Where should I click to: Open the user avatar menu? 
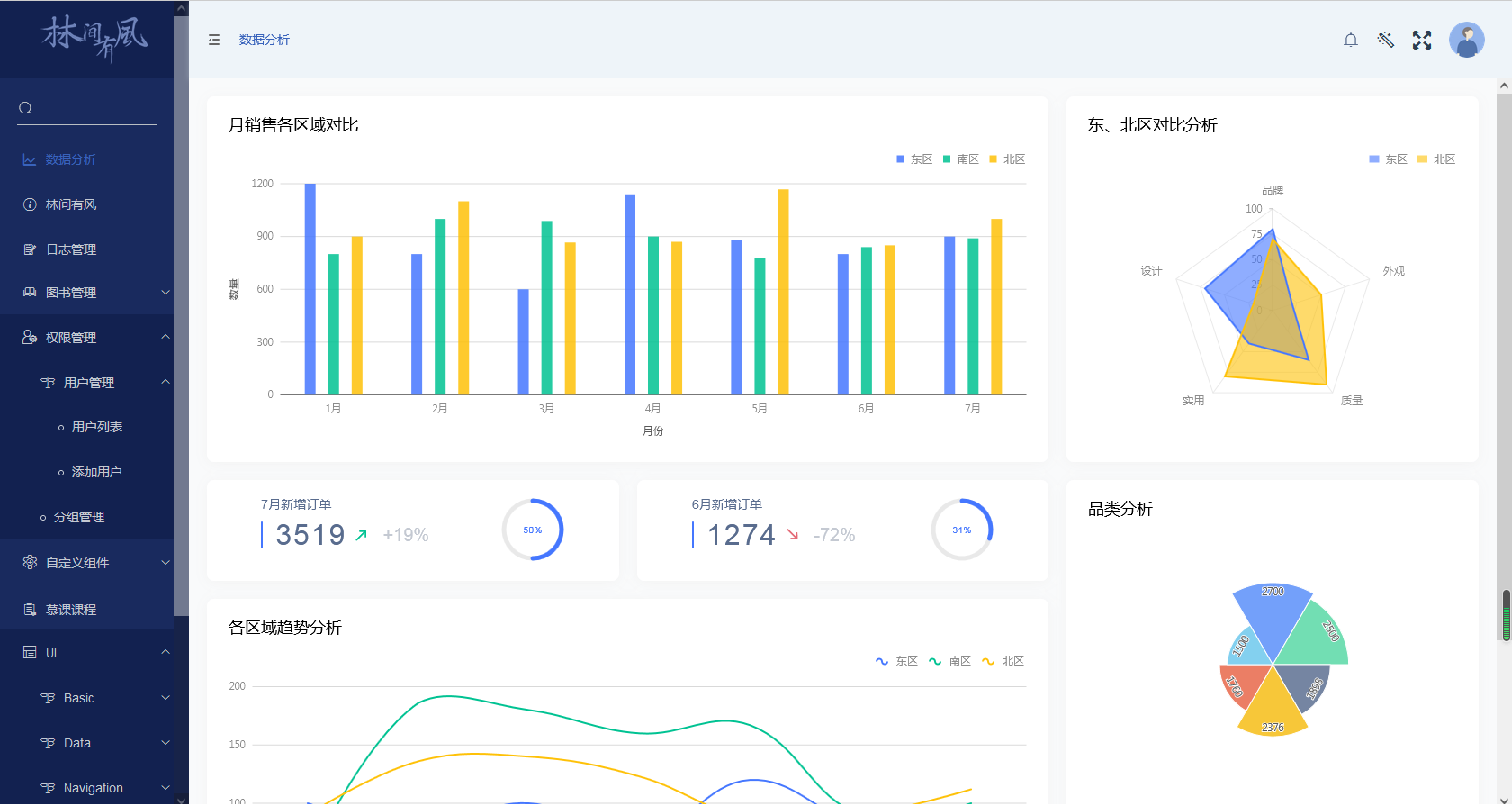click(1467, 40)
